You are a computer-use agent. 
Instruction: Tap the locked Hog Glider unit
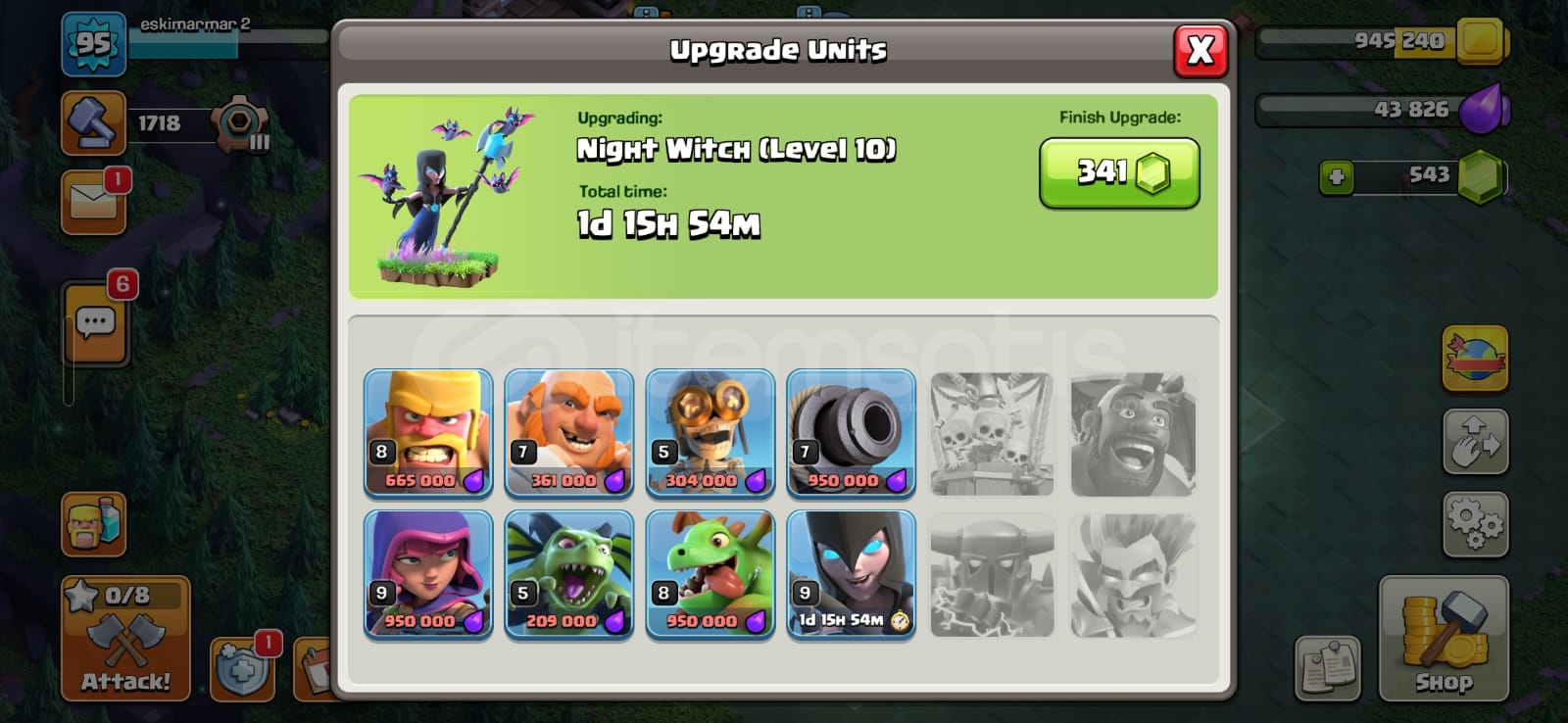[1134, 434]
